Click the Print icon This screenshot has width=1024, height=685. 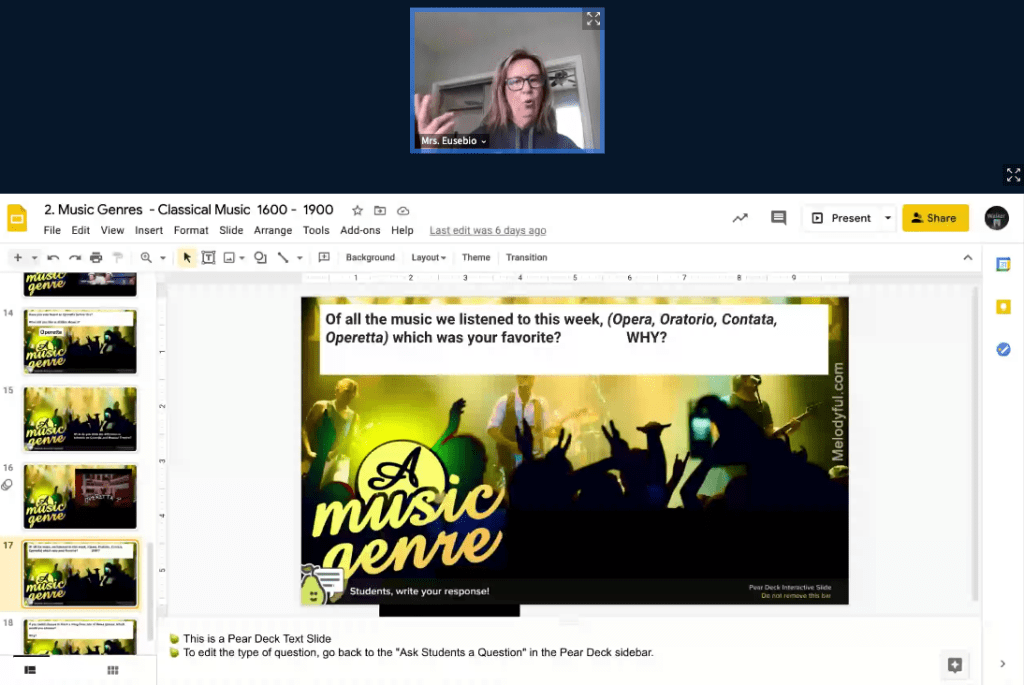point(96,258)
